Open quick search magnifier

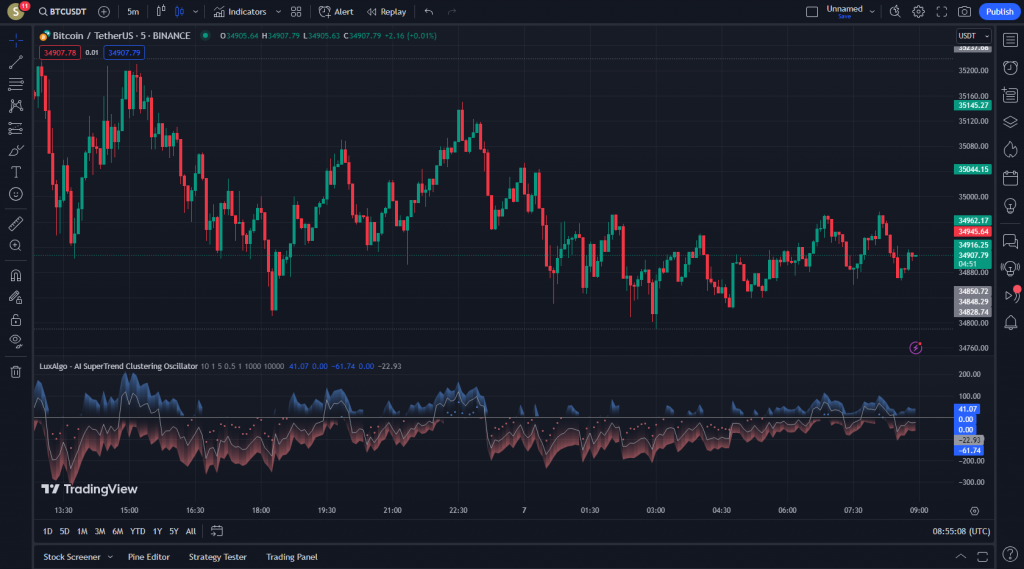(x=895, y=12)
